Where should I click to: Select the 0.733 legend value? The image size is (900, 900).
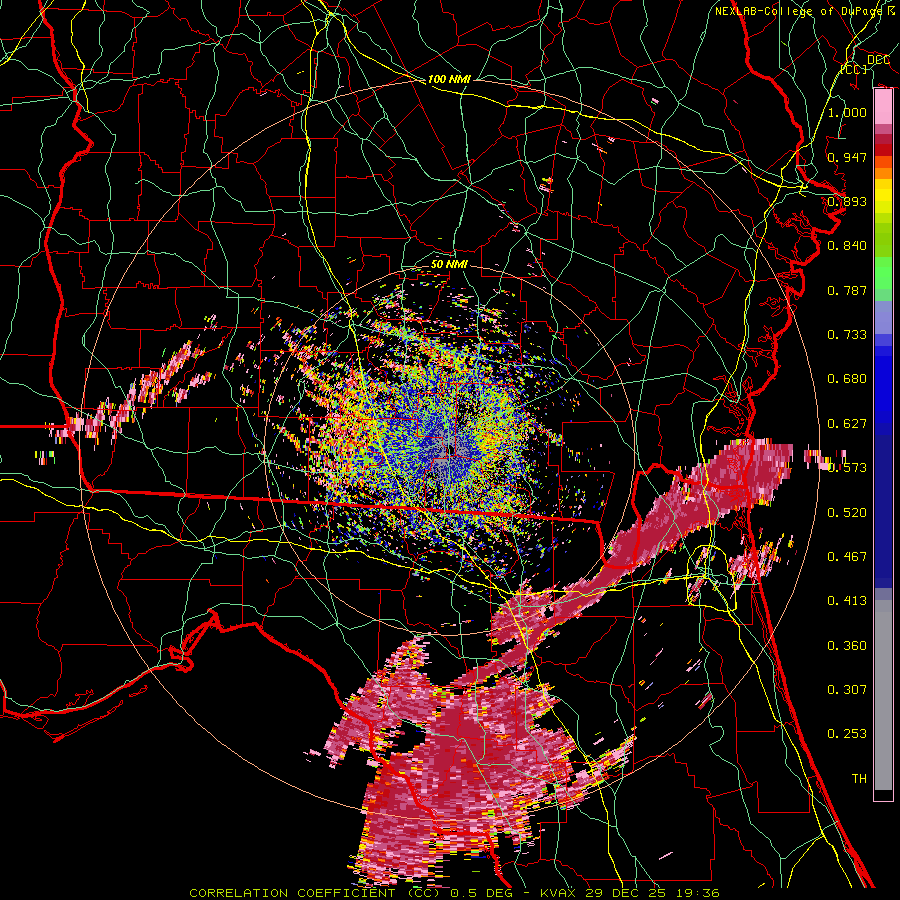click(847, 335)
